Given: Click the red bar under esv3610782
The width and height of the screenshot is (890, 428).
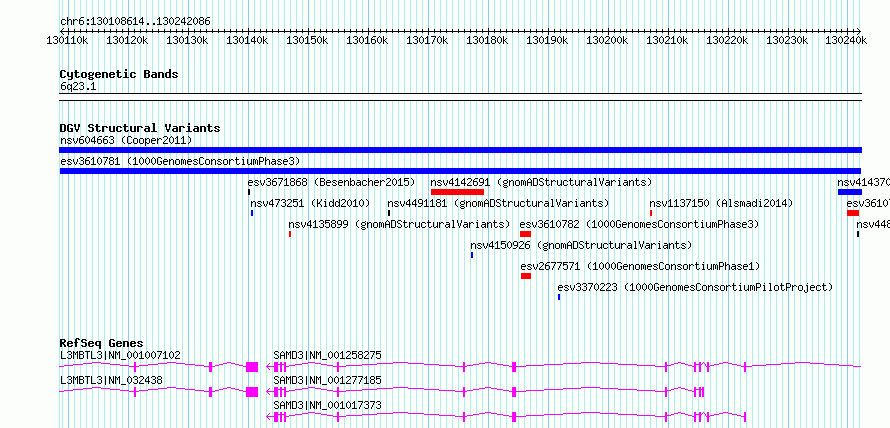Looking at the screenshot, I should [x=525, y=234].
